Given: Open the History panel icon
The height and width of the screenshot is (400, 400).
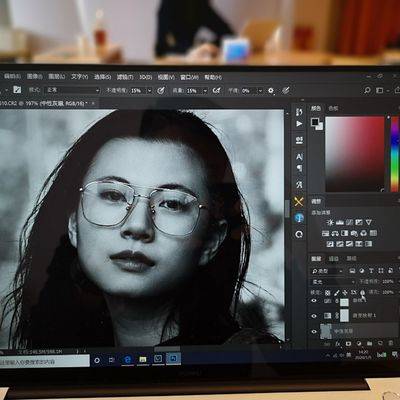Looking at the screenshot, I should 299,112.
